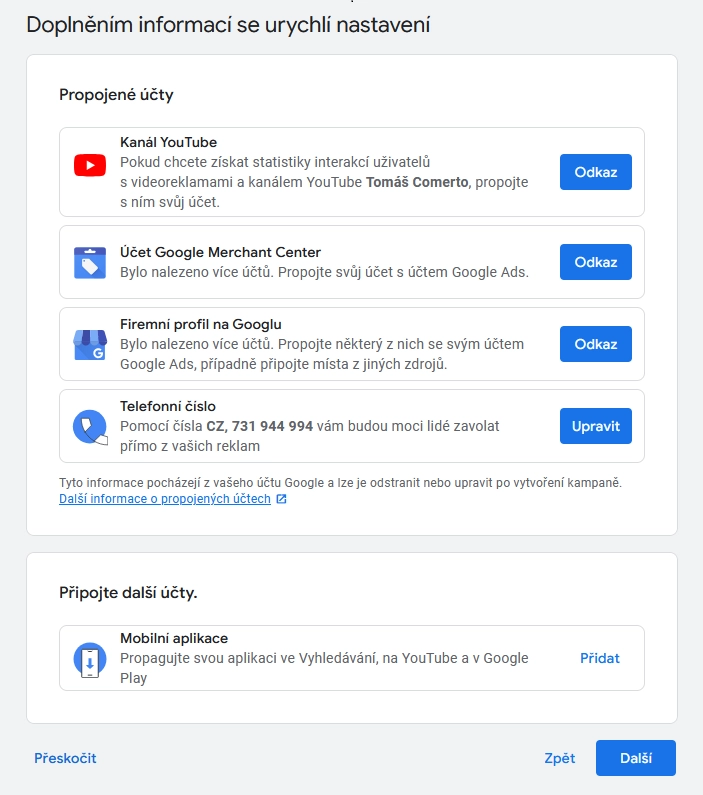703x795 pixels.
Task: Click the external link icon after propojených účtech
Action: [x=281, y=499]
